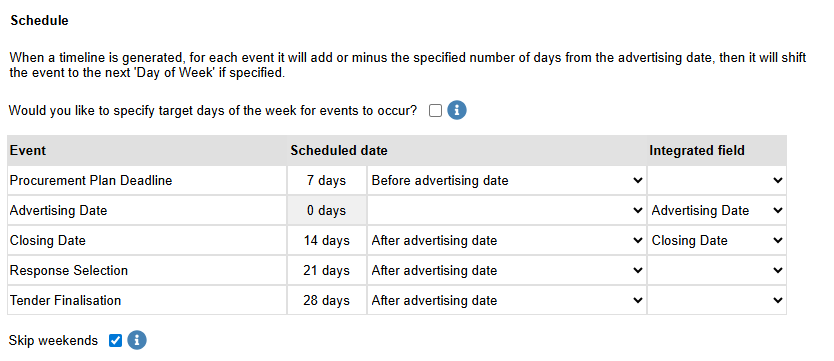
Task: Open integrated field dropdown for Response Selection
Action: tap(716, 271)
